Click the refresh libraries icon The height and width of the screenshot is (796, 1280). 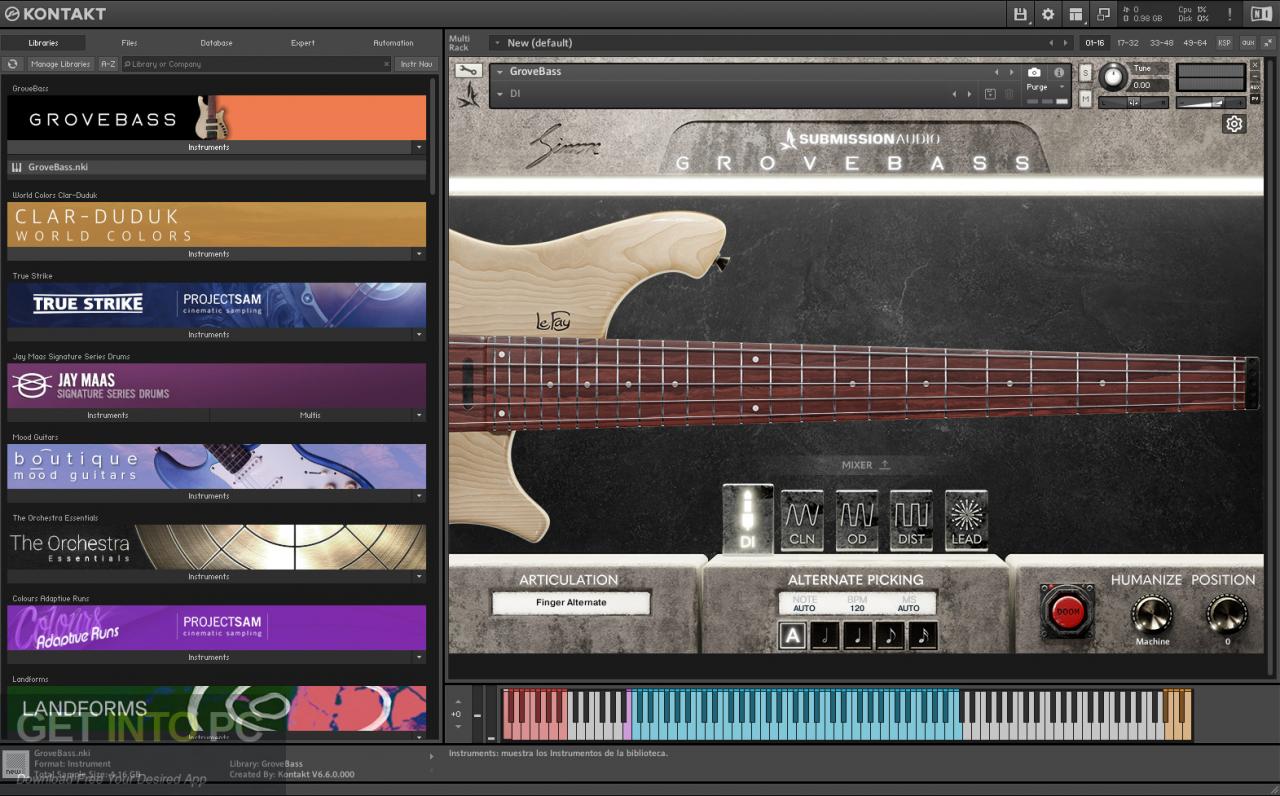click(x=13, y=64)
